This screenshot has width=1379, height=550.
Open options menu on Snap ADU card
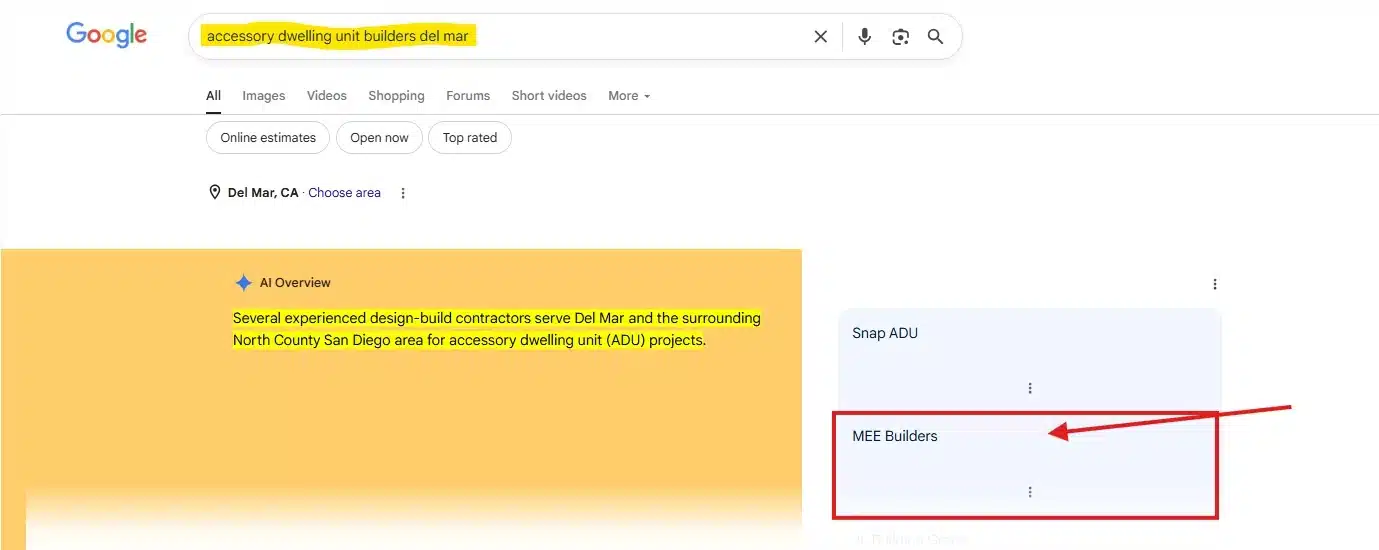point(1030,388)
